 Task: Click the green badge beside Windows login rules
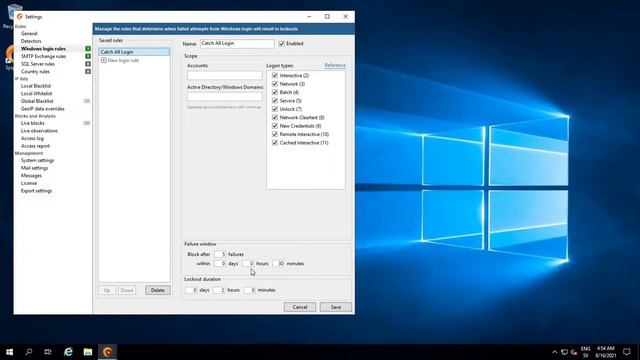coord(88,49)
